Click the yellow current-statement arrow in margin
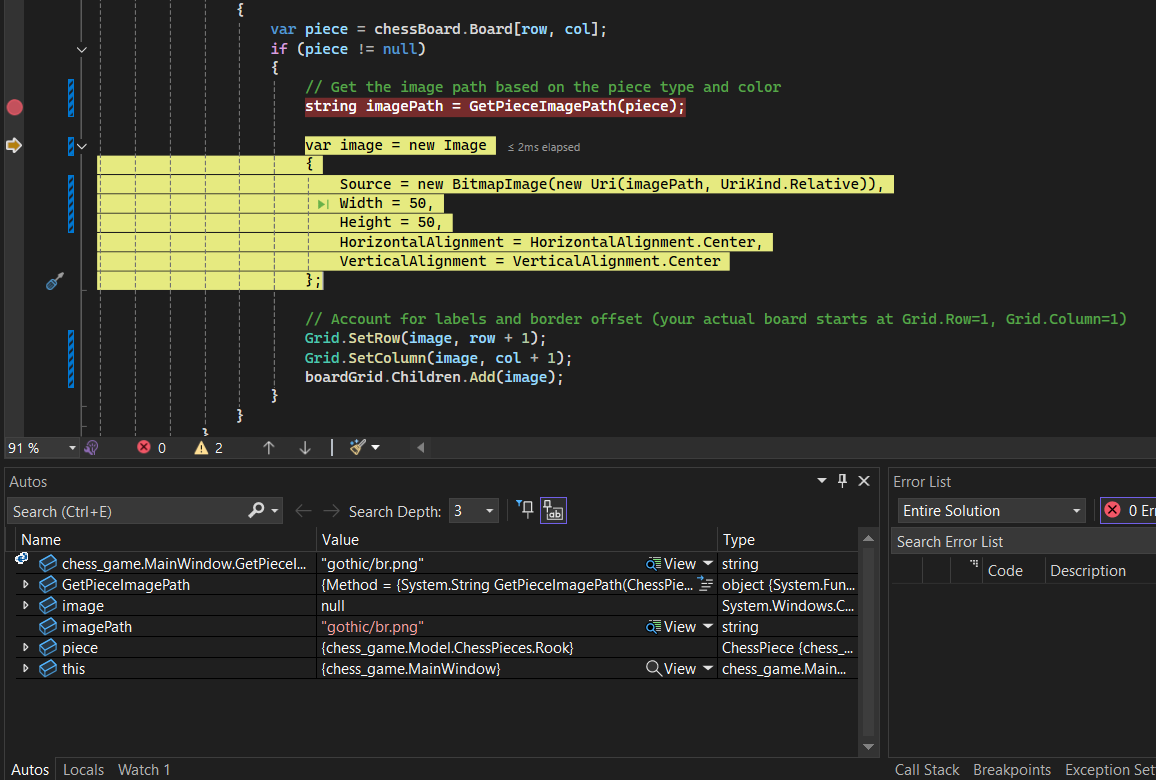Image resolution: width=1156 pixels, height=780 pixels. [14, 145]
